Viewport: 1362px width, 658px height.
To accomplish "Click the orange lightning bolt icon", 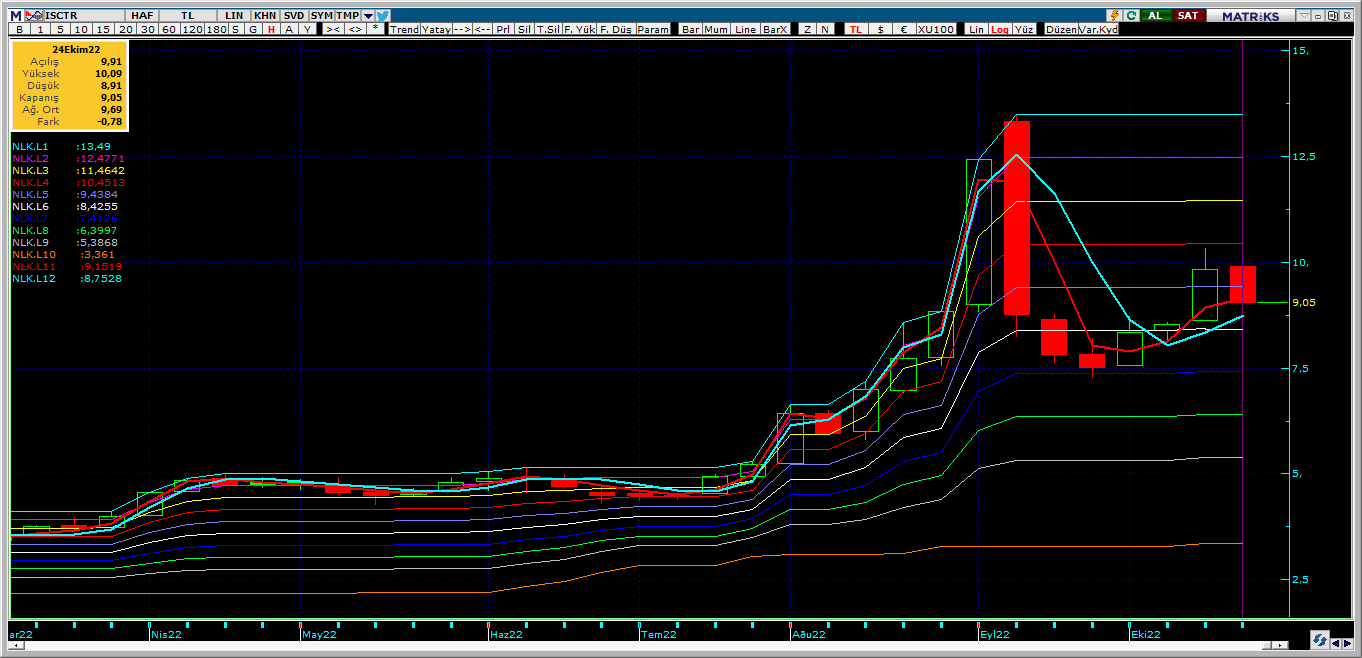I will 1115,16.
